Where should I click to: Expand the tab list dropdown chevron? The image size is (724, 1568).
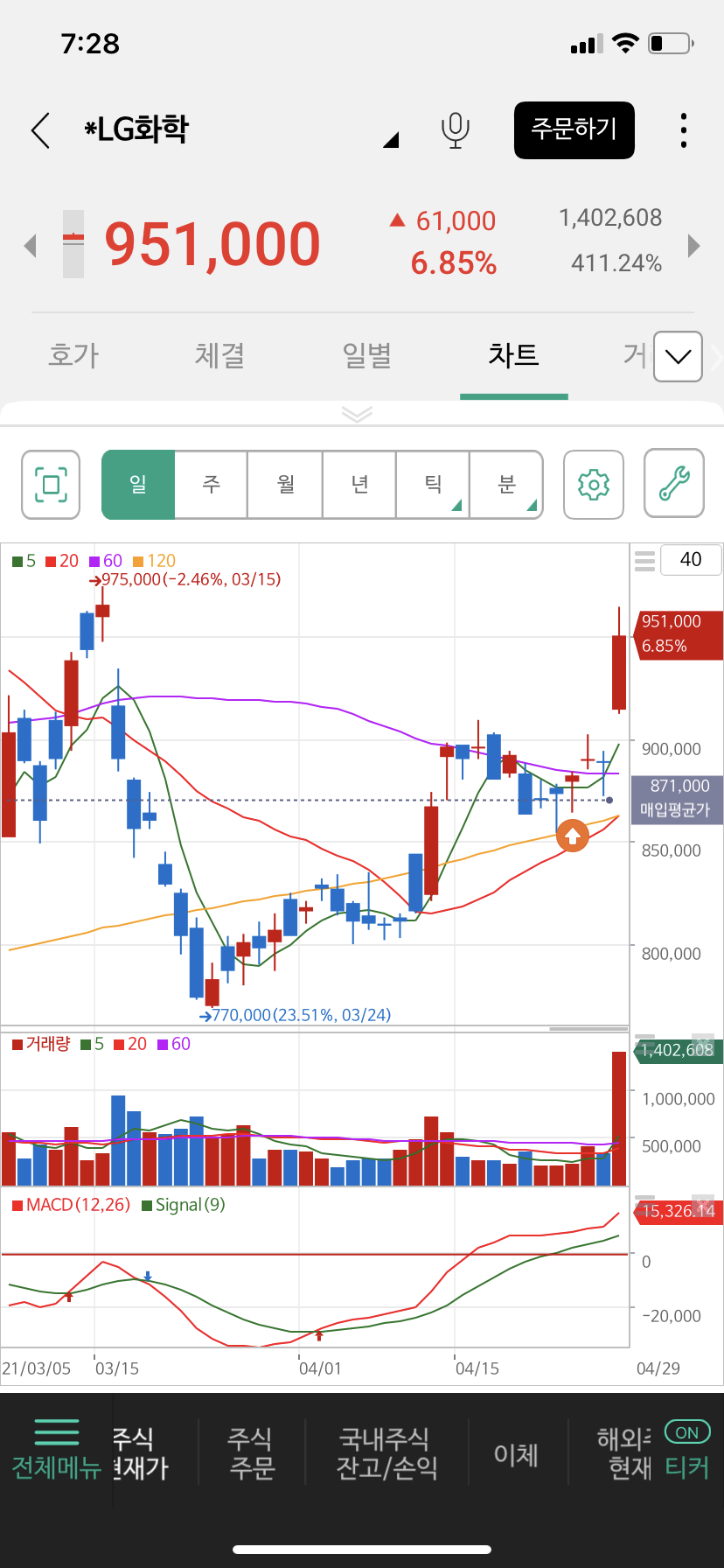[x=678, y=356]
